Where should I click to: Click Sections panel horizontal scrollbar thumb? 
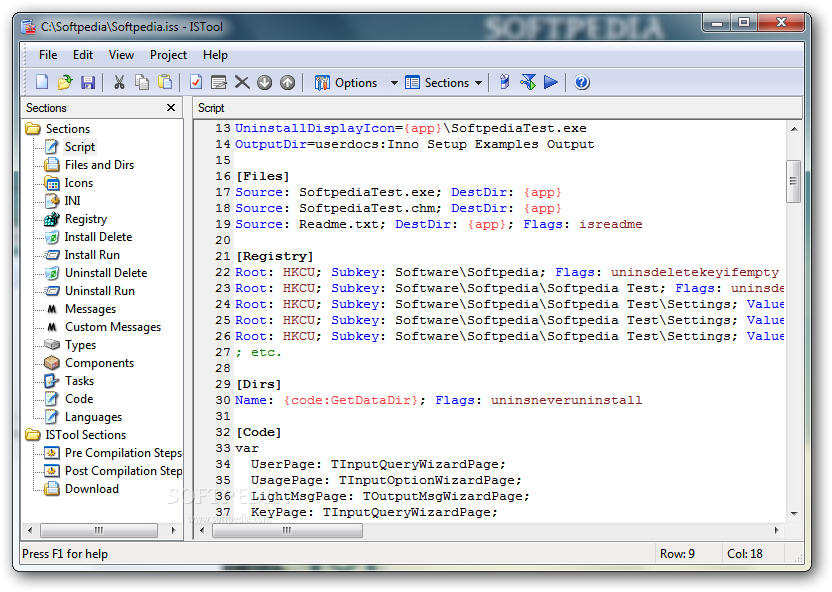99,530
